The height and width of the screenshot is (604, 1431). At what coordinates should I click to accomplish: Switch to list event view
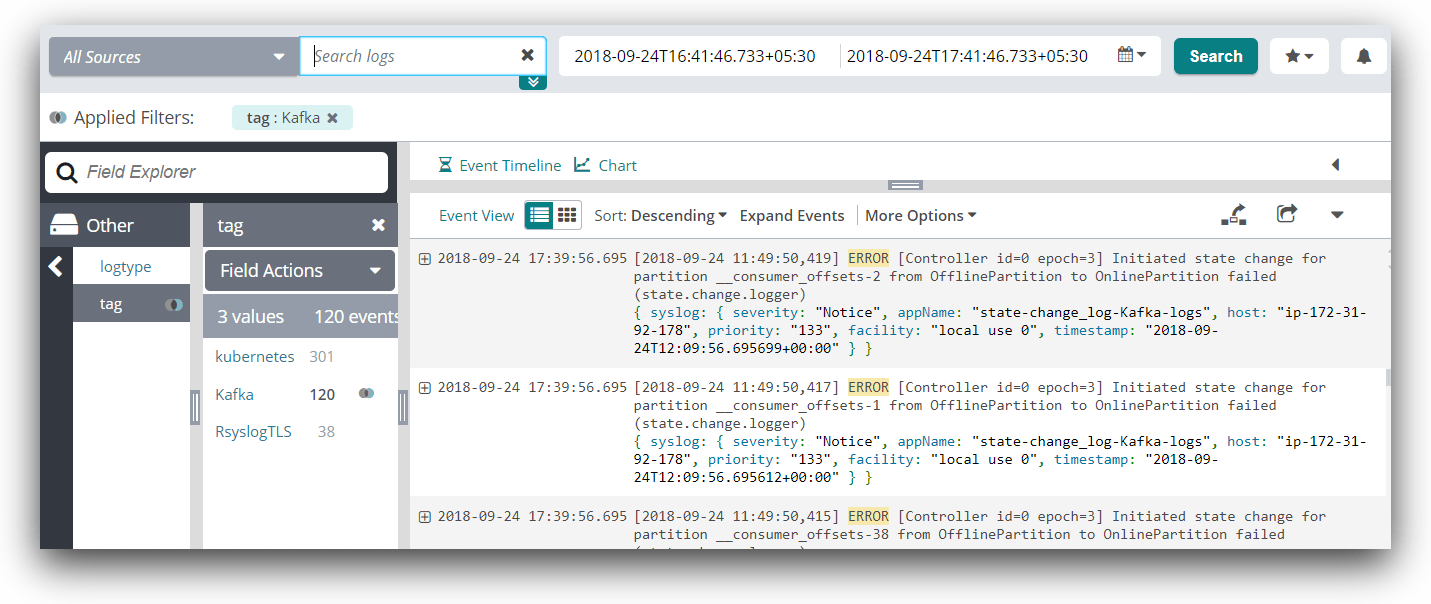pos(540,215)
